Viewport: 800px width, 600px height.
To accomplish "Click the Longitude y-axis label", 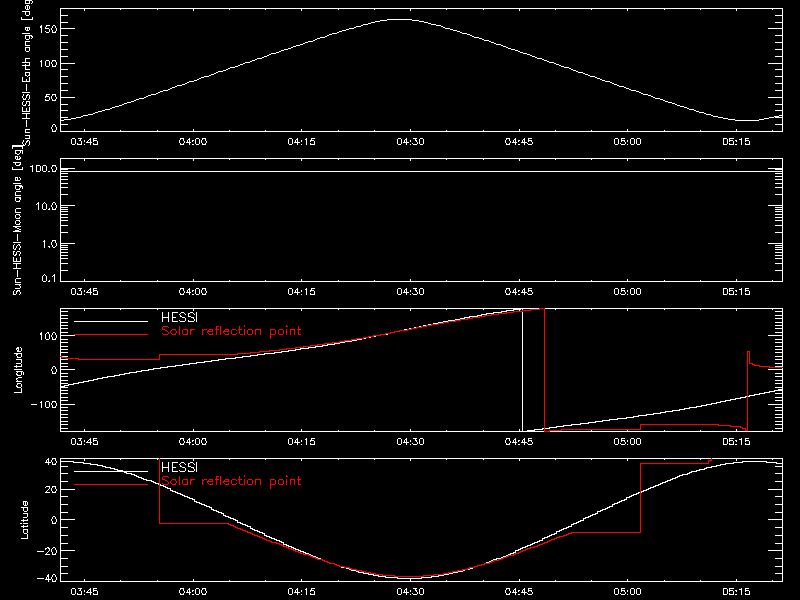I will pos(18,370).
